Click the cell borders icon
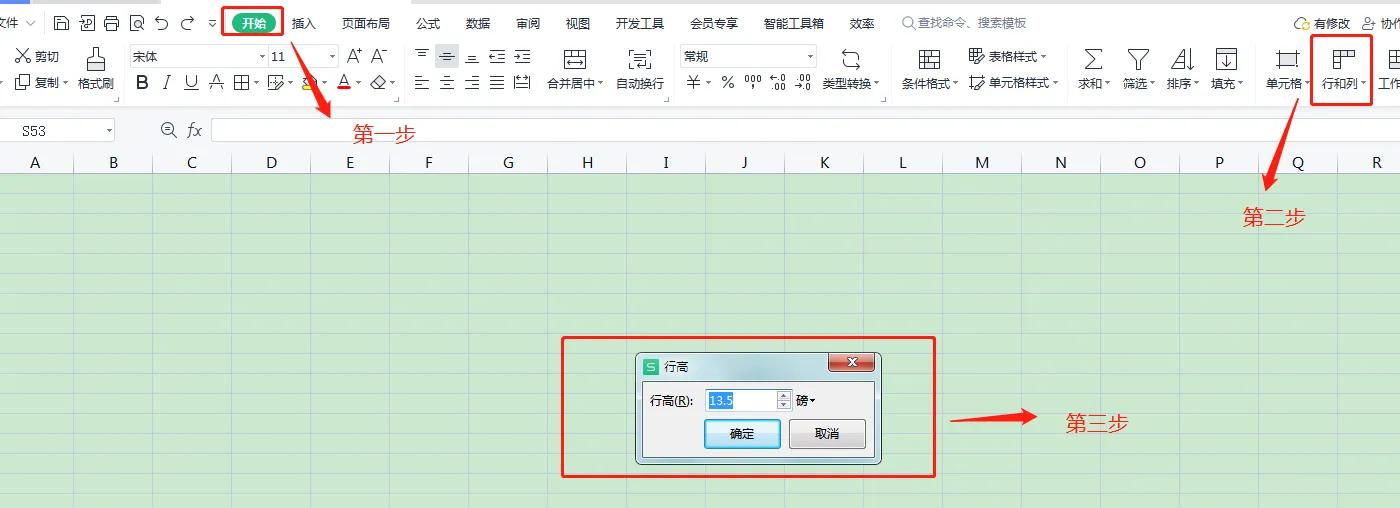This screenshot has height=508, width=1400. coord(241,83)
